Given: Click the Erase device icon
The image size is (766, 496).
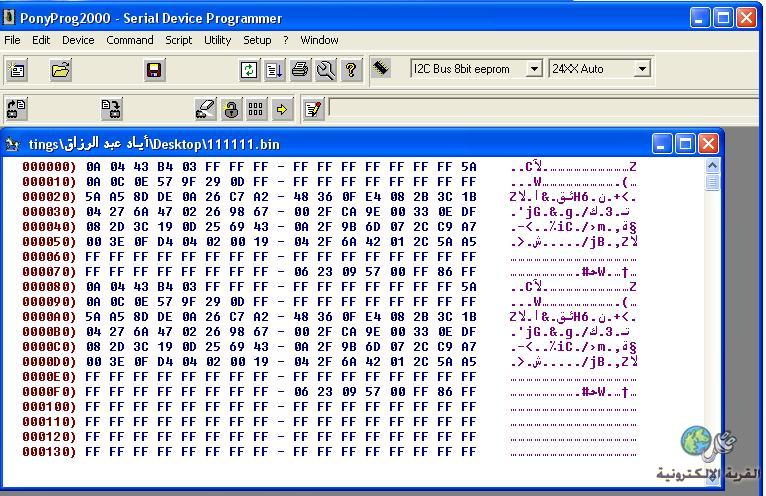Looking at the screenshot, I should 206,108.
